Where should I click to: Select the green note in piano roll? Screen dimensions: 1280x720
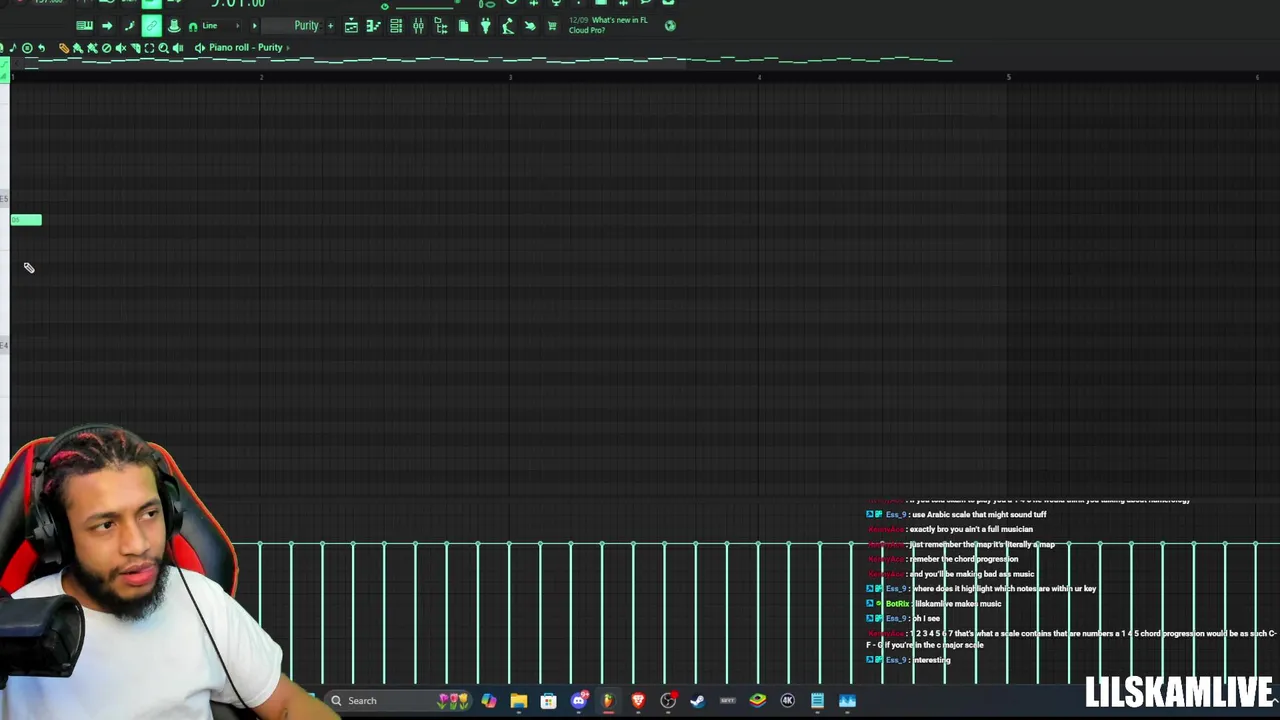pos(26,220)
